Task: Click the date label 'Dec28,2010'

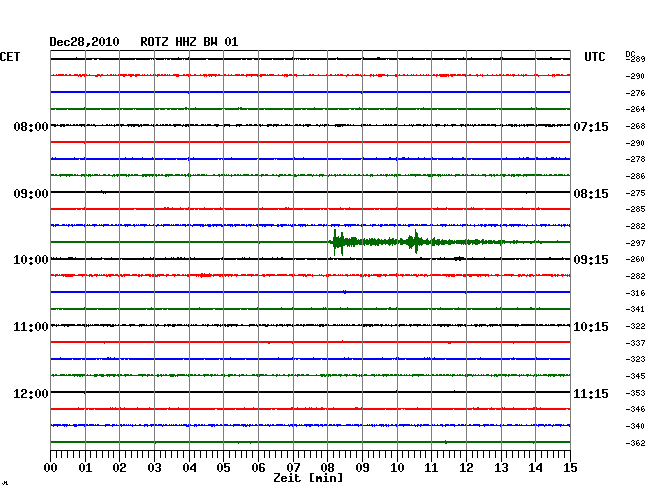Action: [84, 42]
